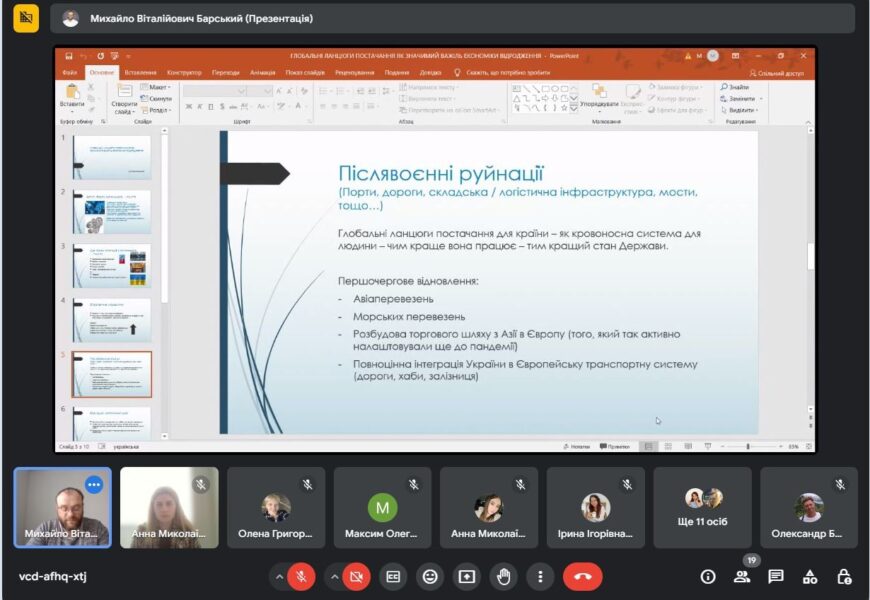Open meeting details info icon

(708, 576)
